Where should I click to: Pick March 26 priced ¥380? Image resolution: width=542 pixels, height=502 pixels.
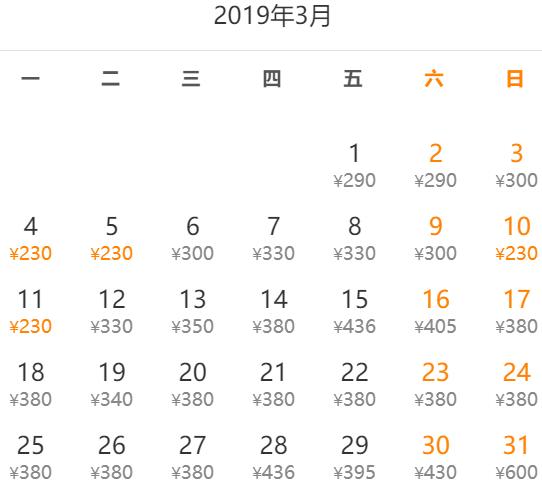pos(111,458)
